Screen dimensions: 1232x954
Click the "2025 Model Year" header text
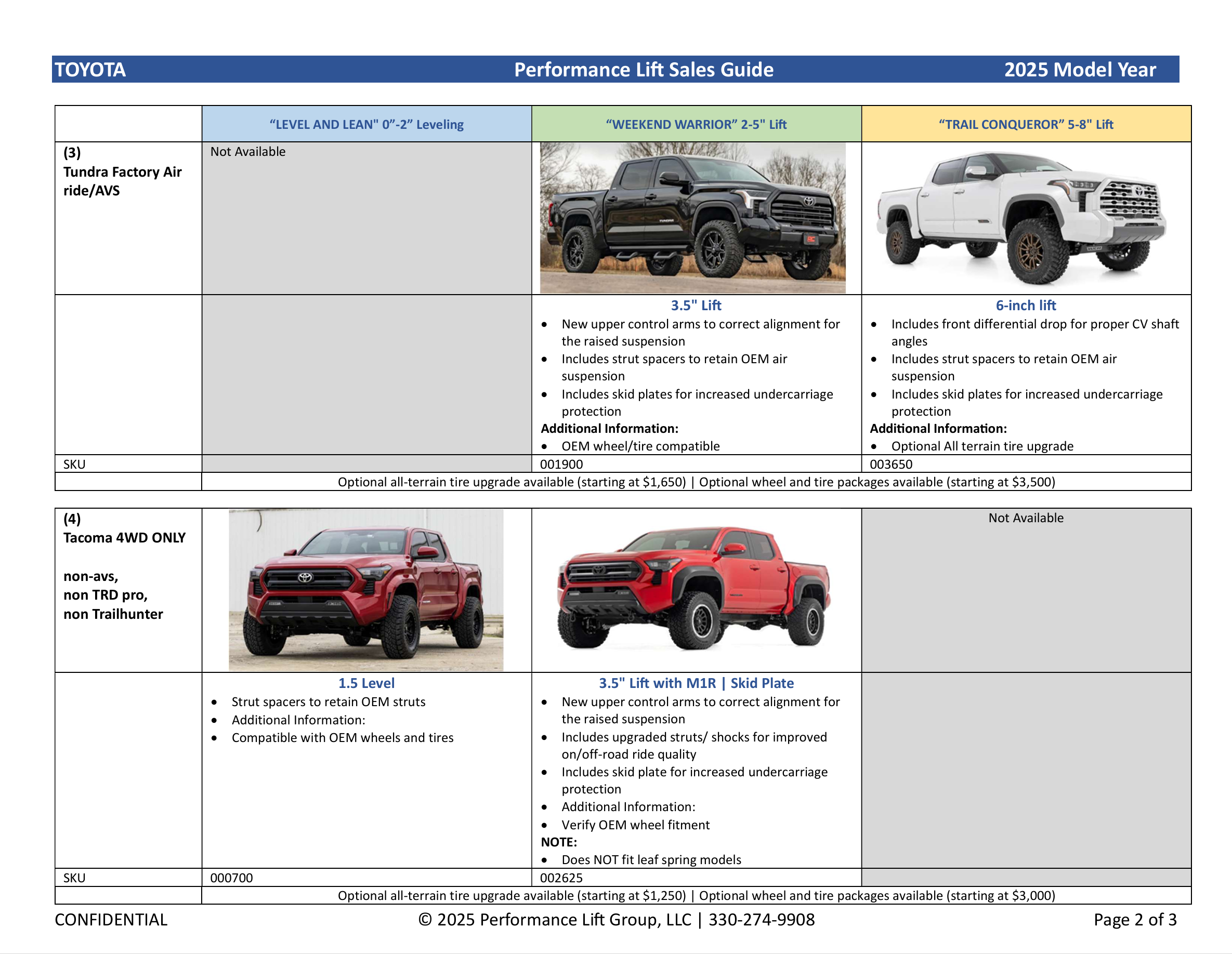coord(1080,69)
